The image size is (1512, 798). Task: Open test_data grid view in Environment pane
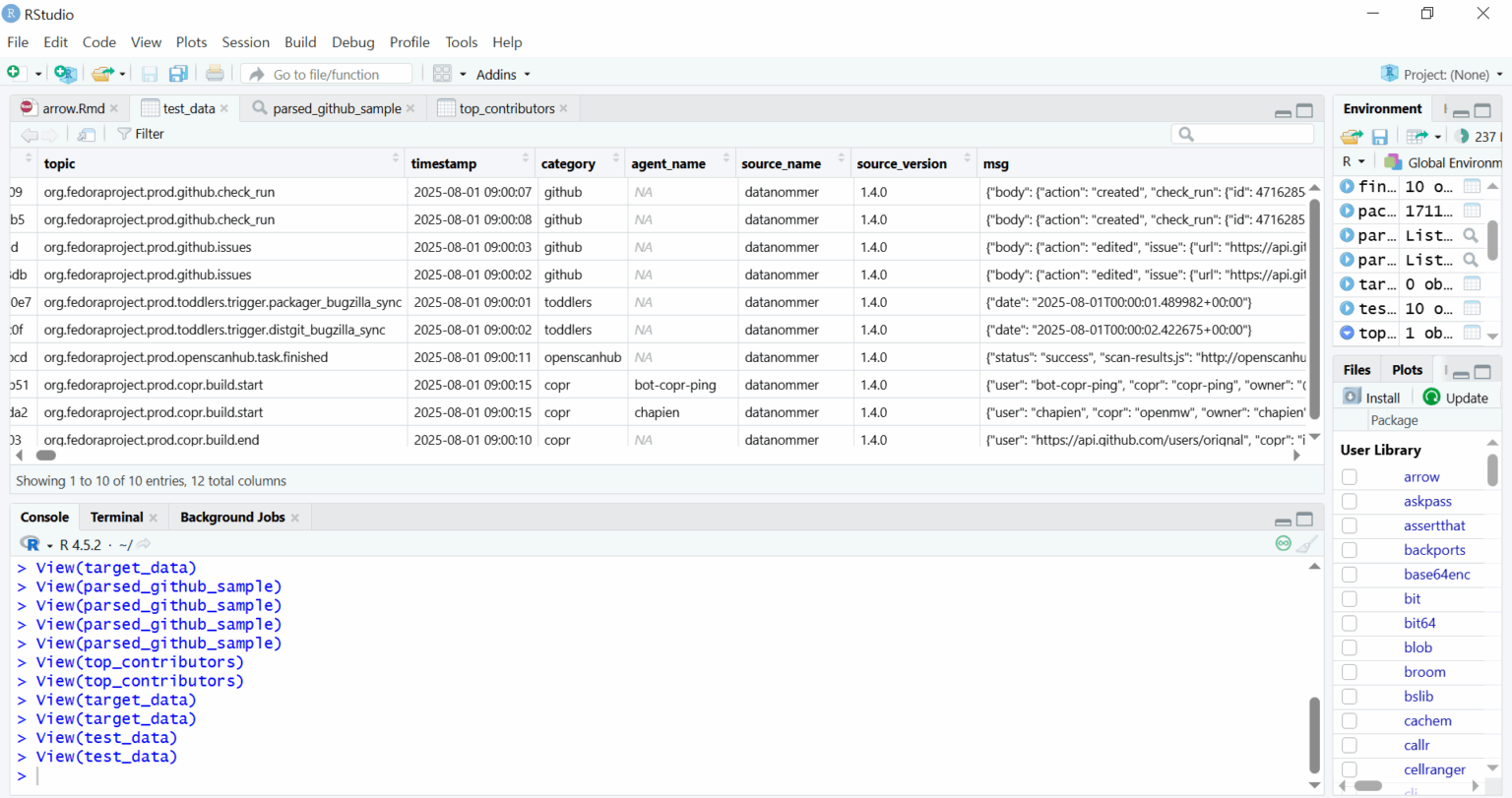(1472, 308)
